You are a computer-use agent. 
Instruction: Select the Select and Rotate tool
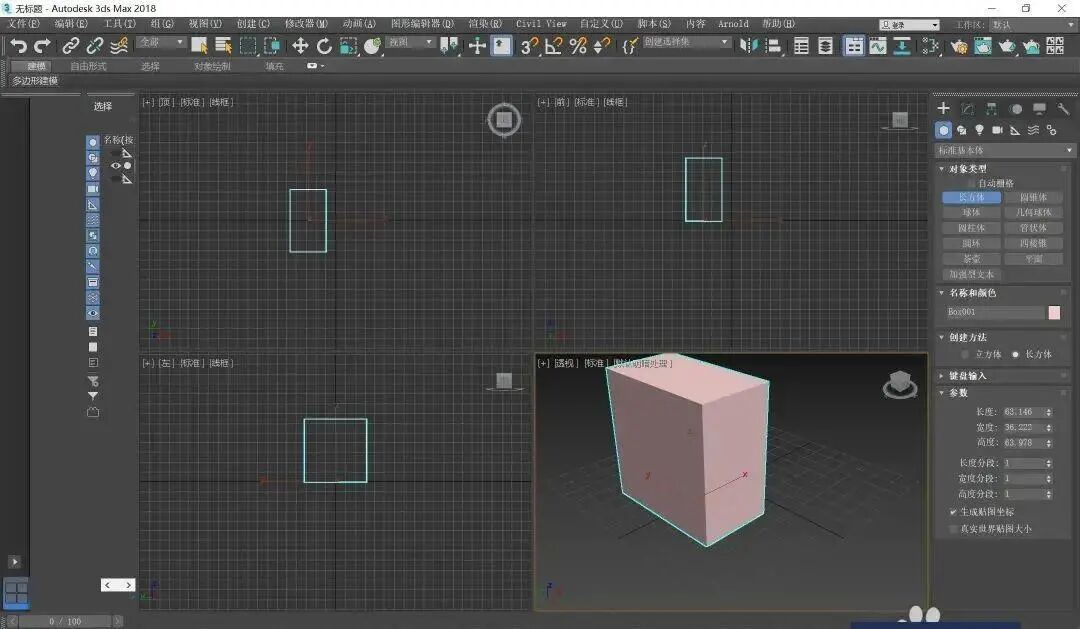pyautogui.click(x=324, y=45)
